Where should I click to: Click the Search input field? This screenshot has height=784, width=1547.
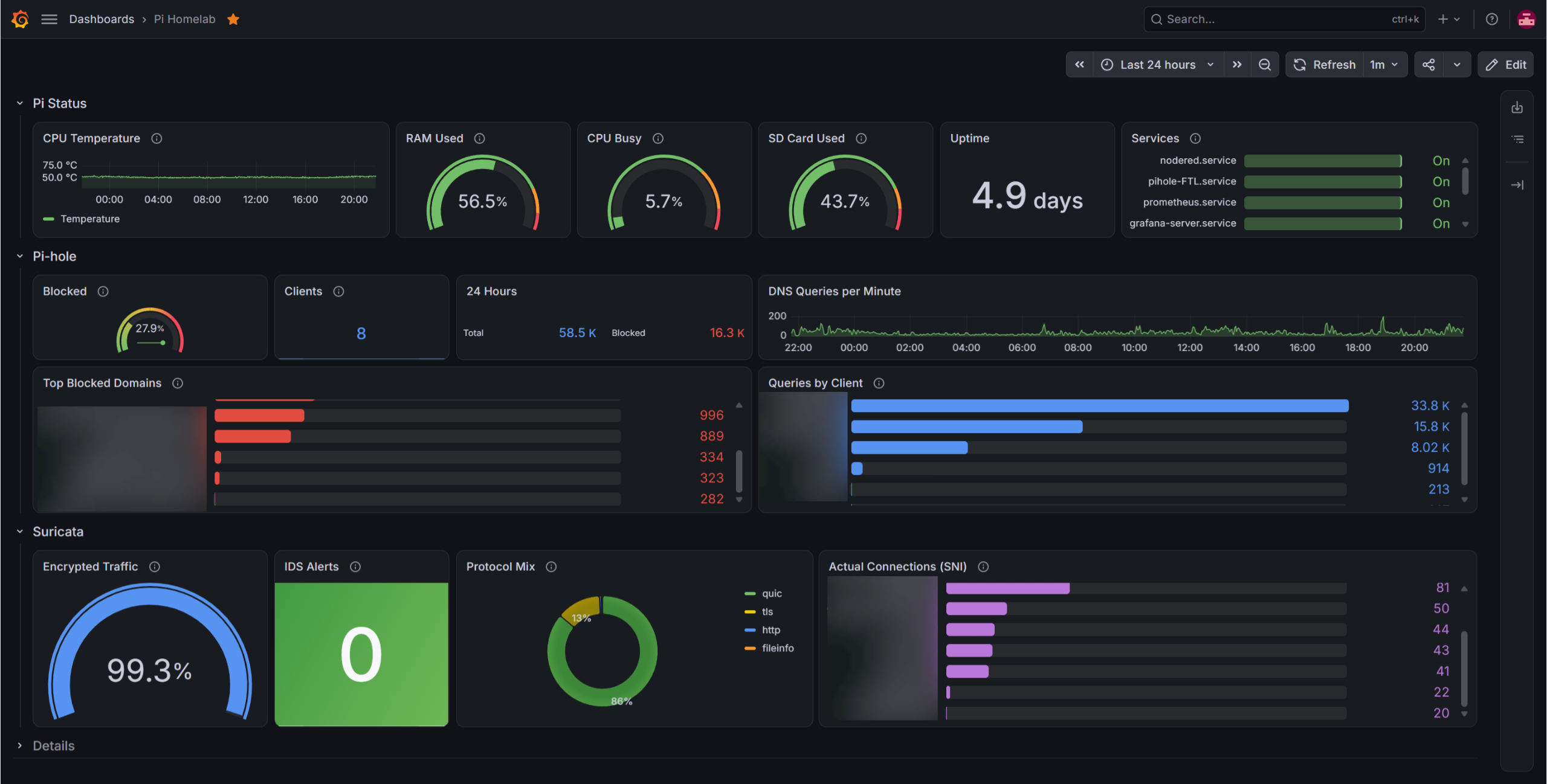1284,19
